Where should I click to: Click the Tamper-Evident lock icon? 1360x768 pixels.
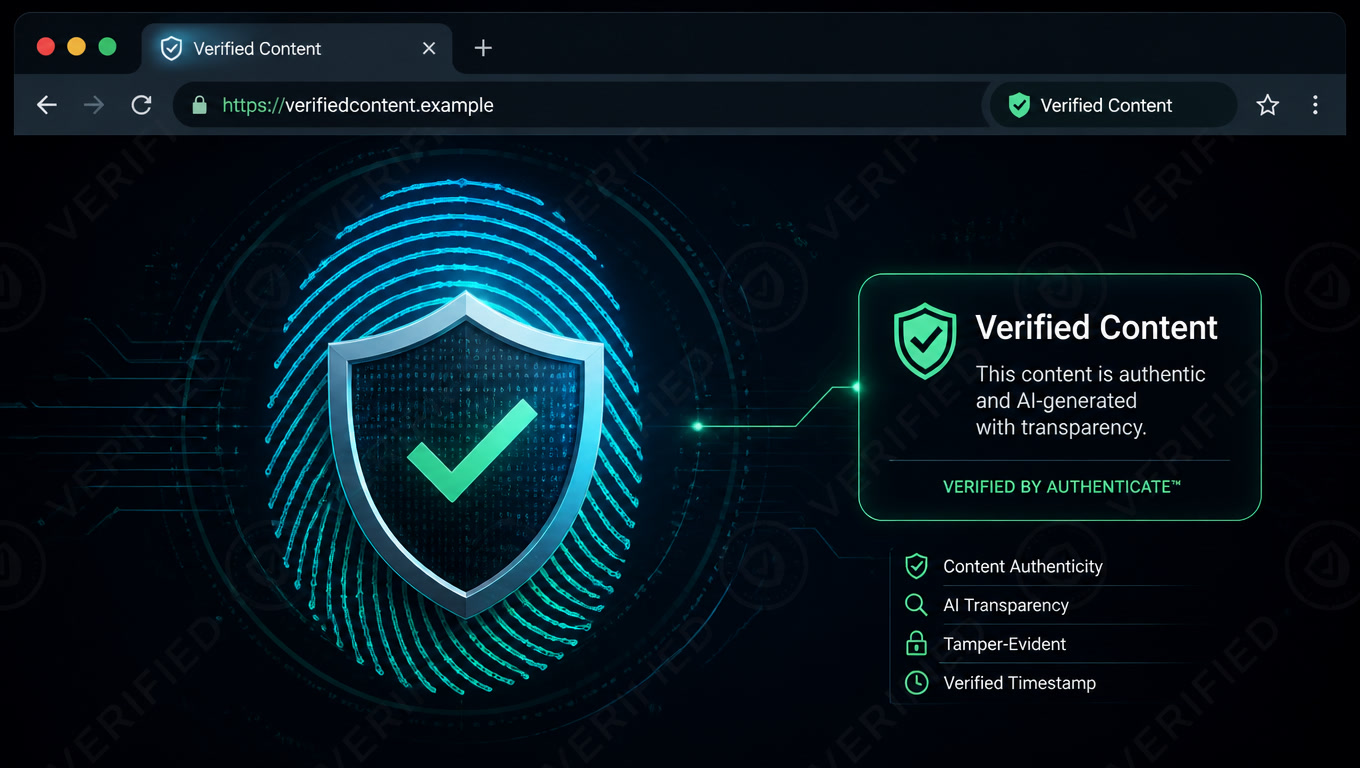[916, 643]
